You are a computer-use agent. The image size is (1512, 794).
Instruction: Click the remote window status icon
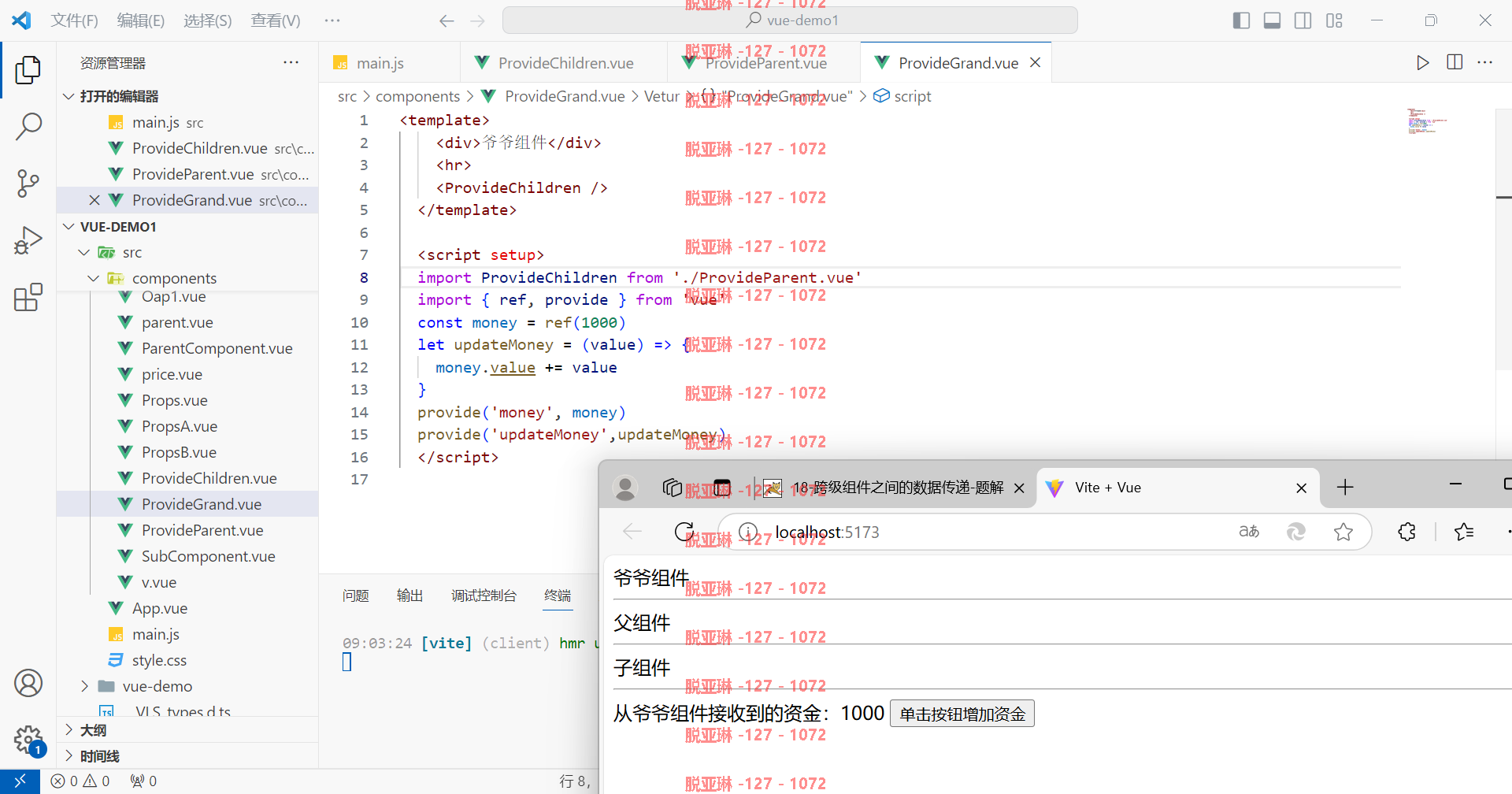[20, 781]
